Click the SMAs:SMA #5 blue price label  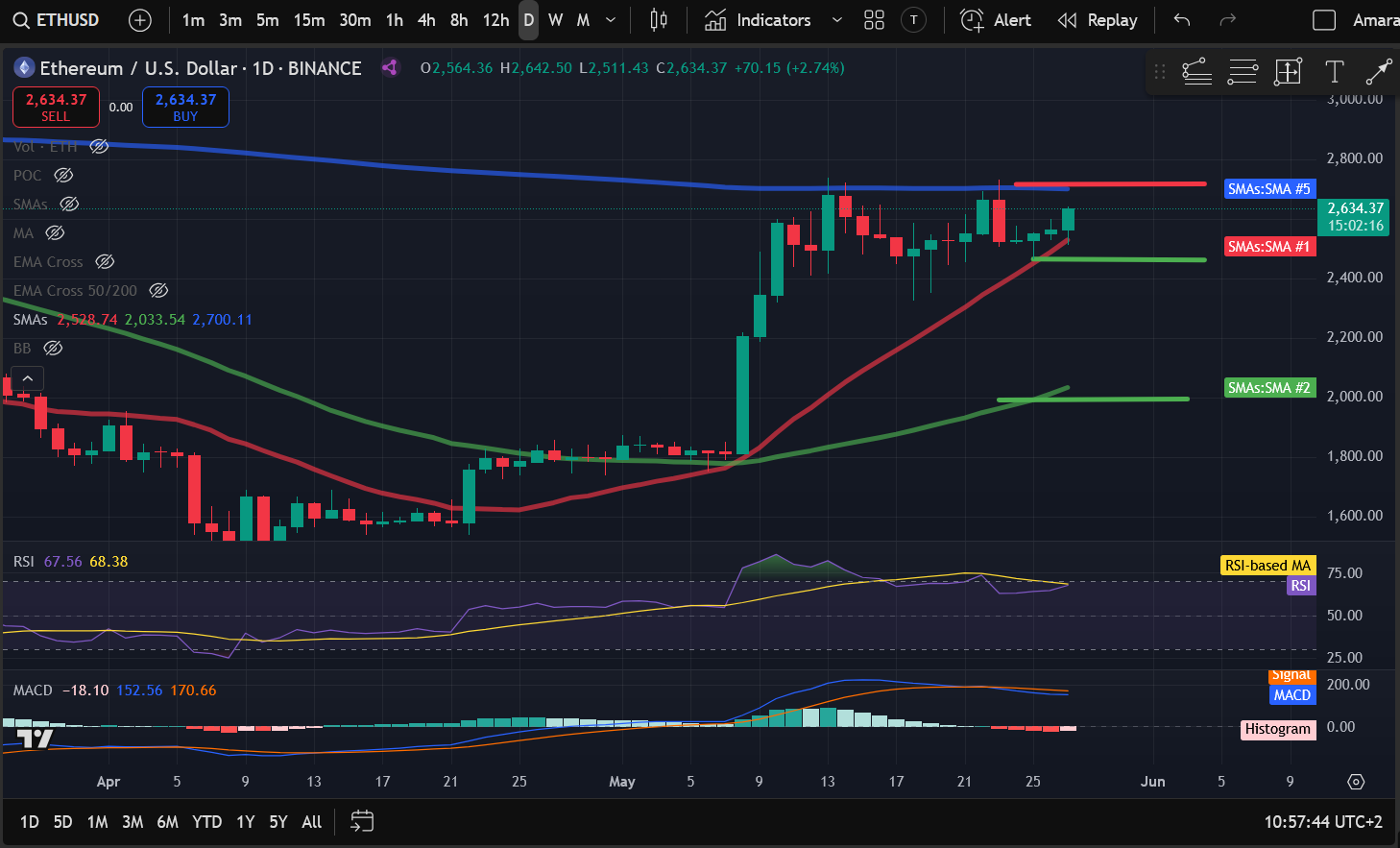[1268, 189]
